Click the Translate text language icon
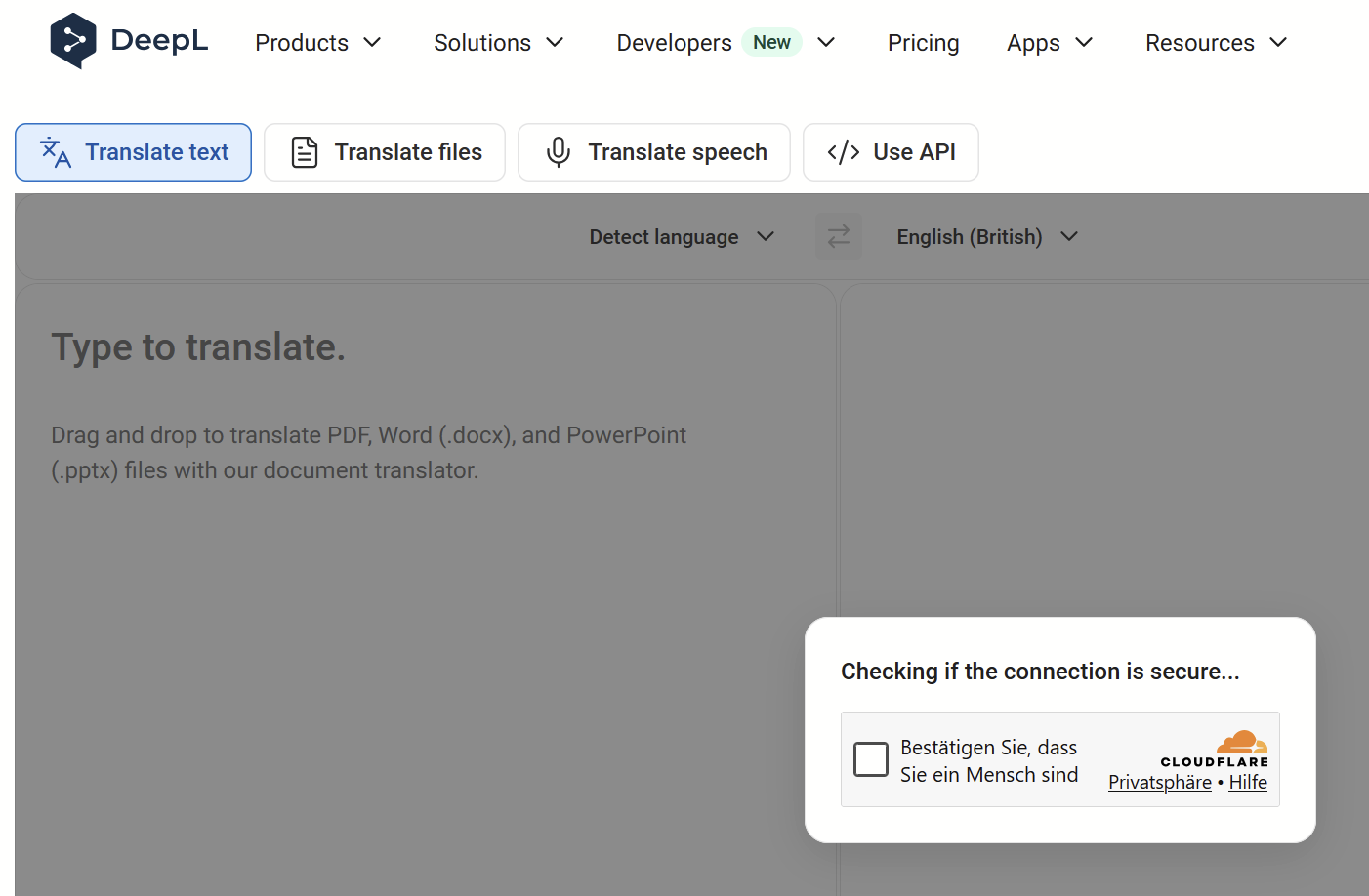 [56, 152]
